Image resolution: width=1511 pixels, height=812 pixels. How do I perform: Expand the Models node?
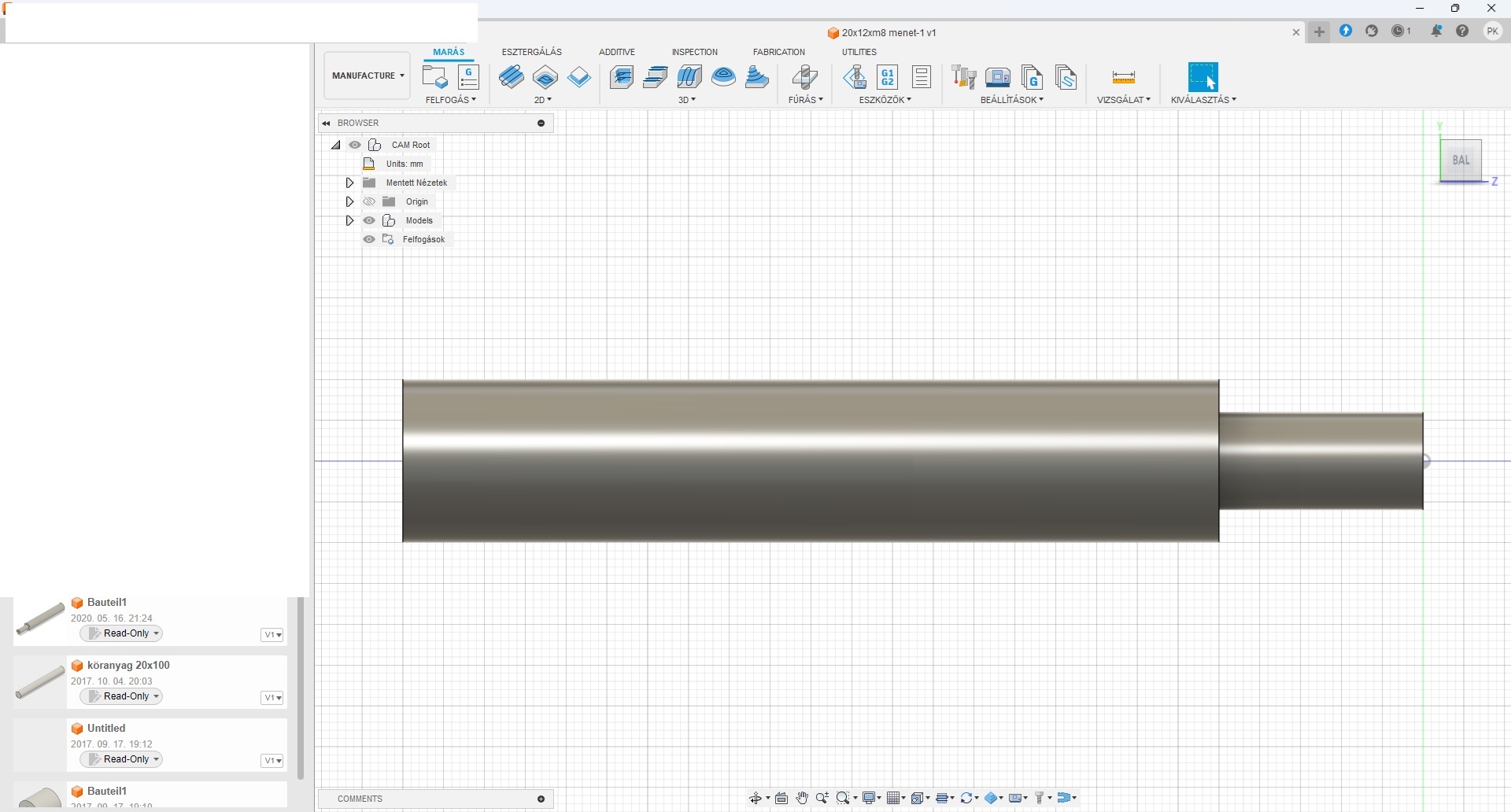coord(349,220)
